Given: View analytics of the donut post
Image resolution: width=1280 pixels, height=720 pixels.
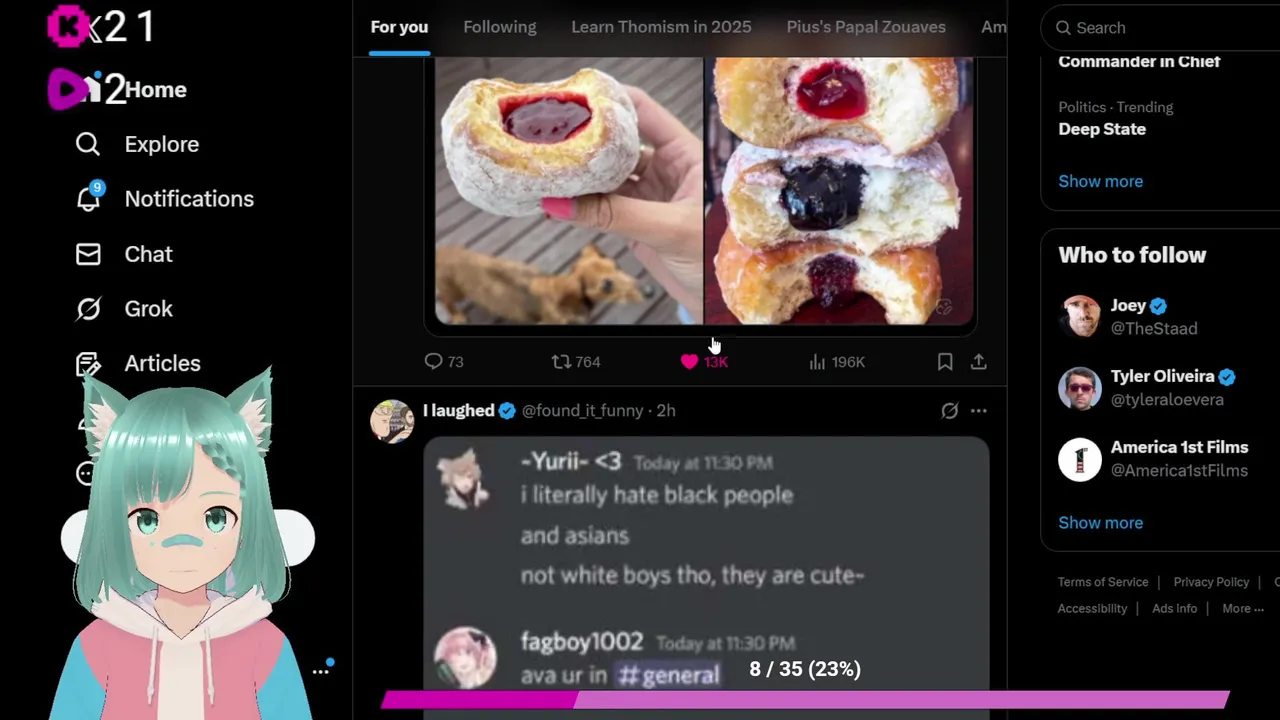Looking at the screenshot, I should pos(818,362).
